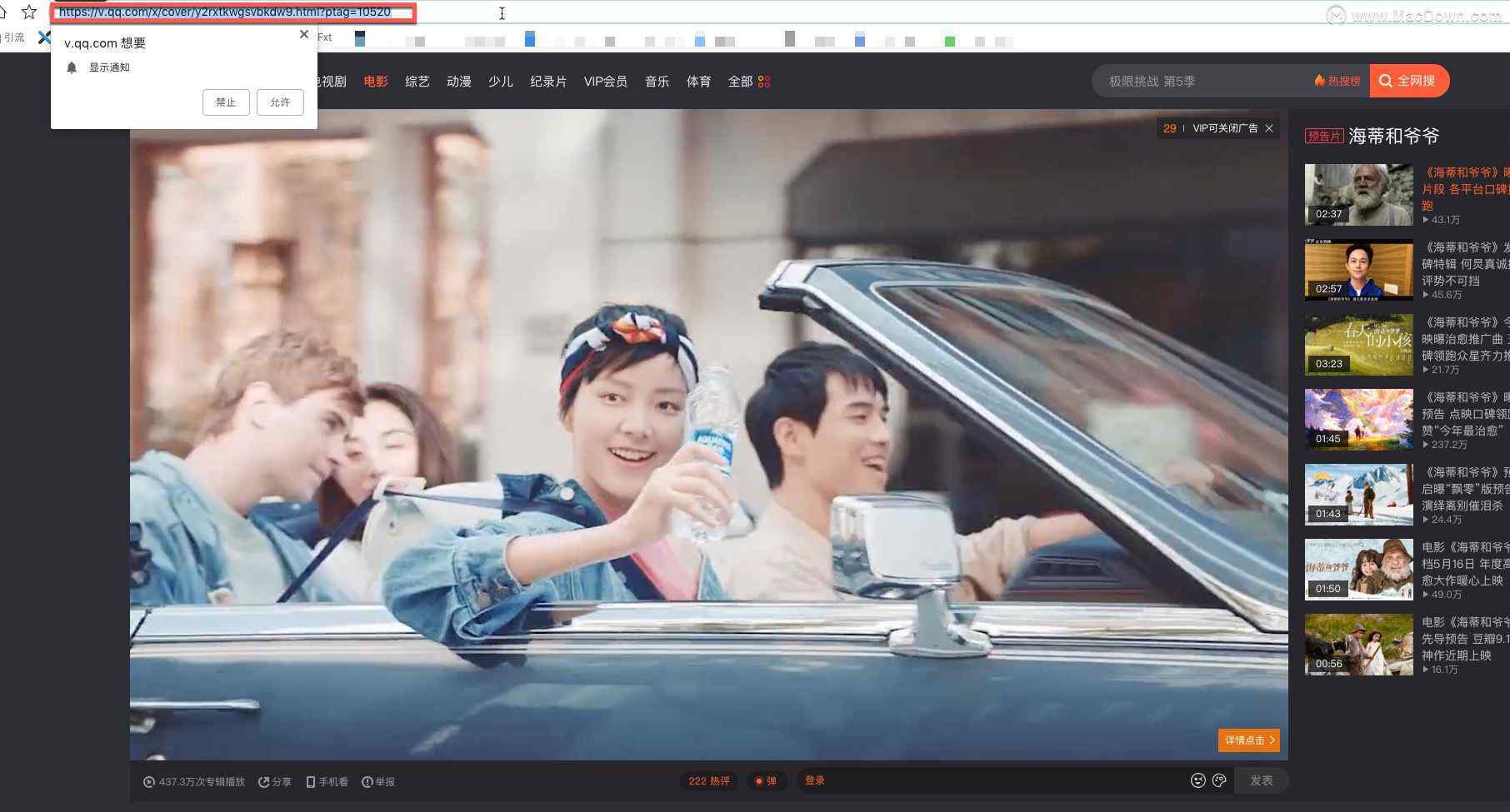Image resolution: width=1510 pixels, height=812 pixels.
Task: Open the 体育 navigation tab
Action: 698,82
